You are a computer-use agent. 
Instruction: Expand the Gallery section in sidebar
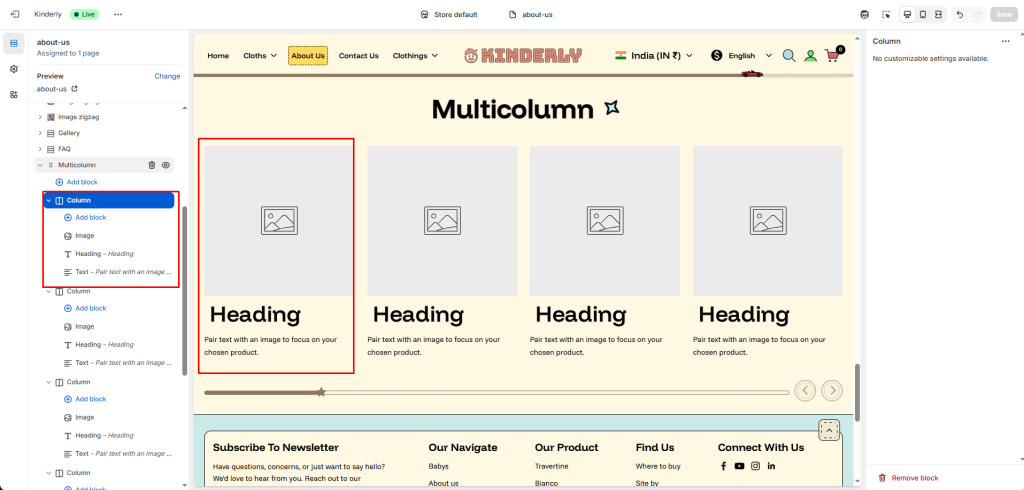pyautogui.click(x=40, y=133)
